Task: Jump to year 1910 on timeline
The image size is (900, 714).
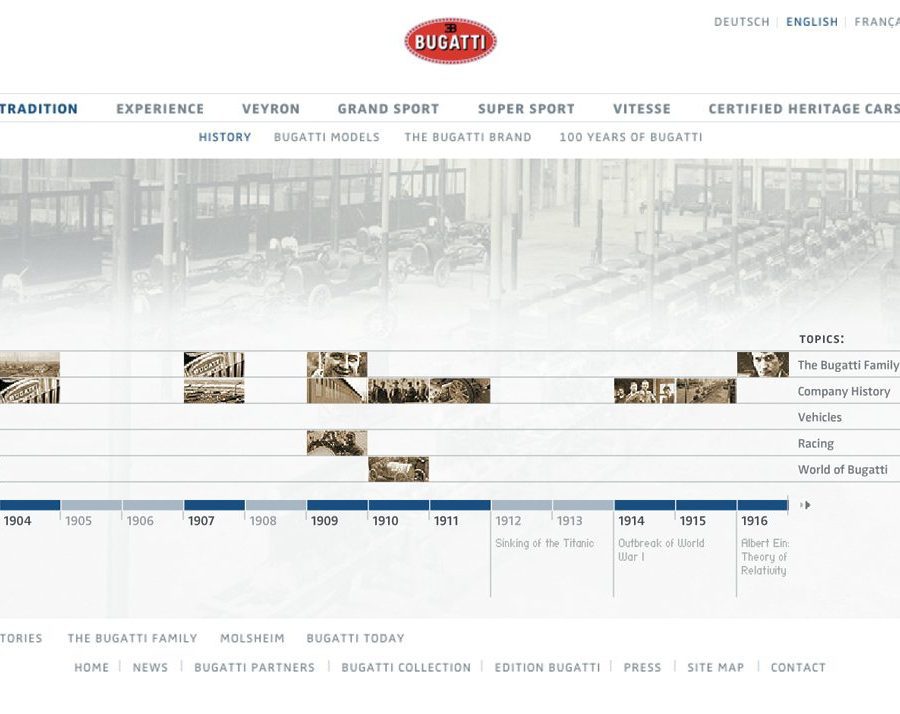Action: pyautogui.click(x=386, y=521)
